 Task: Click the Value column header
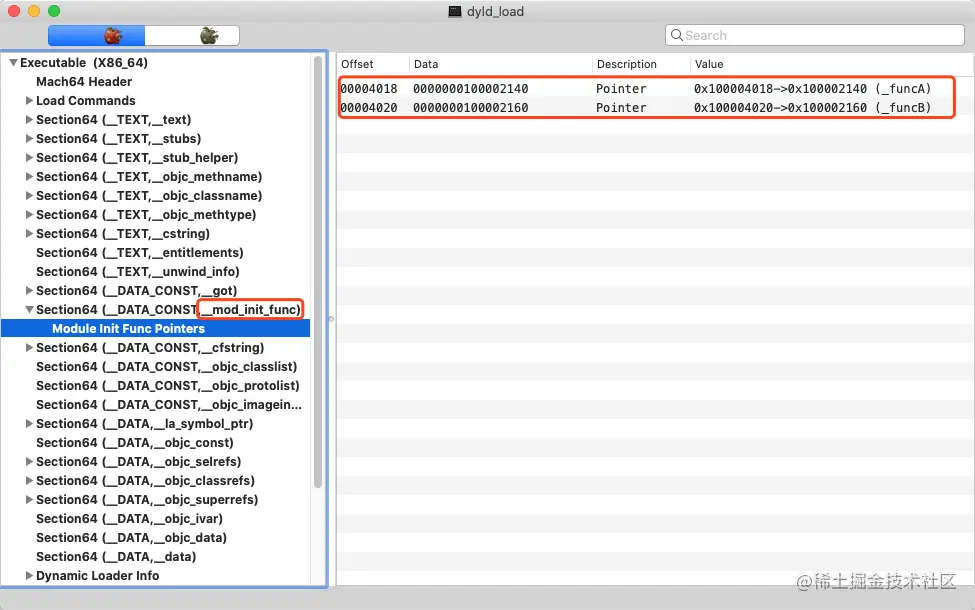pyautogui.click(x=832, y=64)
